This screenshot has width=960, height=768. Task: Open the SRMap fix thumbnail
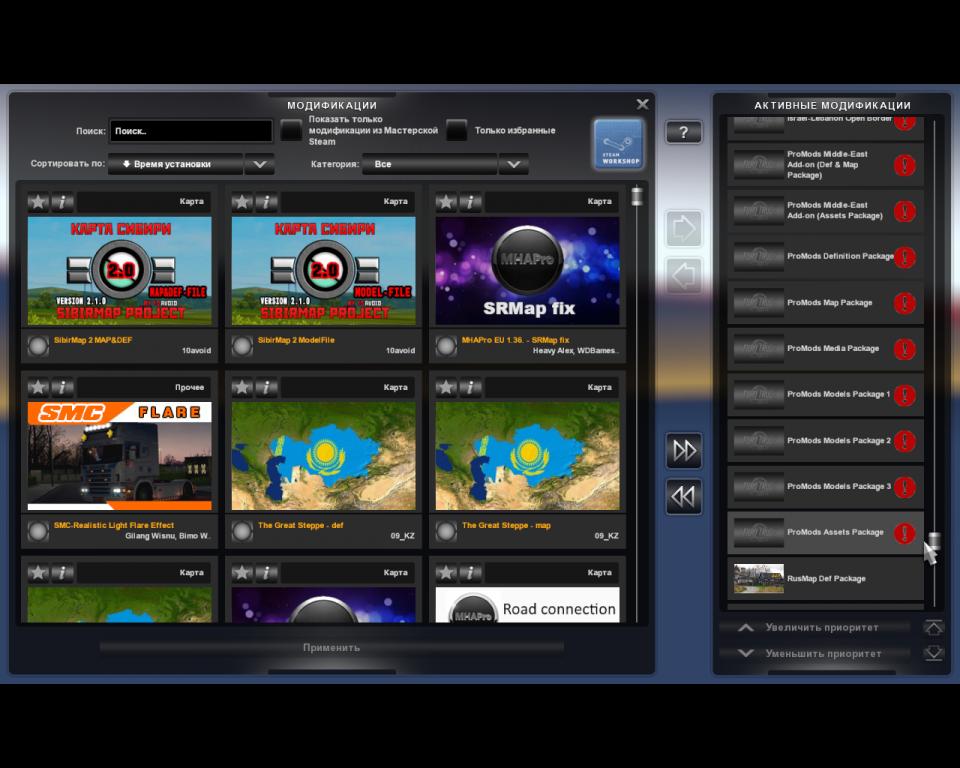[x=527, y=271]
